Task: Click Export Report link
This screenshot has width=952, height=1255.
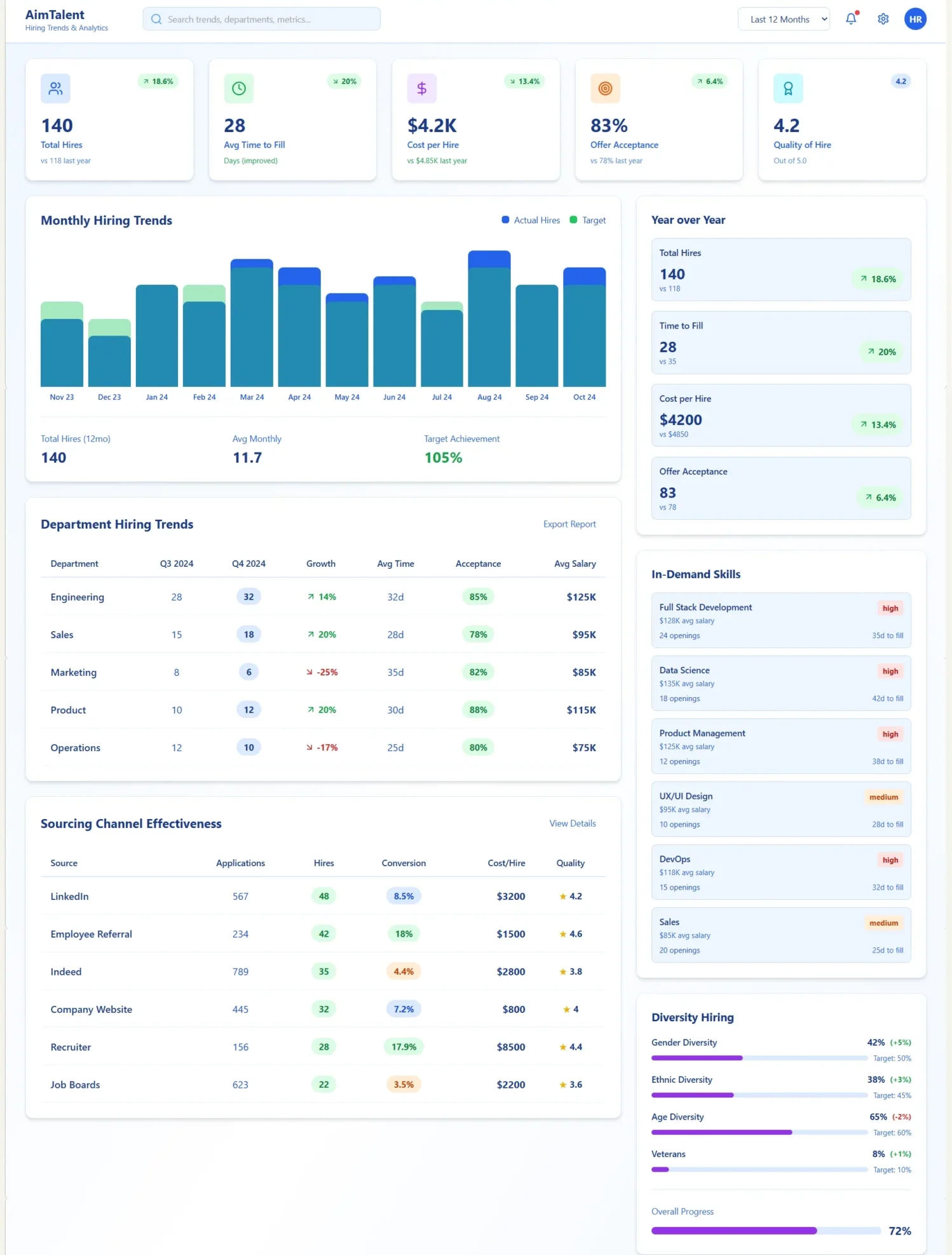Action: [x=569, y=524]
